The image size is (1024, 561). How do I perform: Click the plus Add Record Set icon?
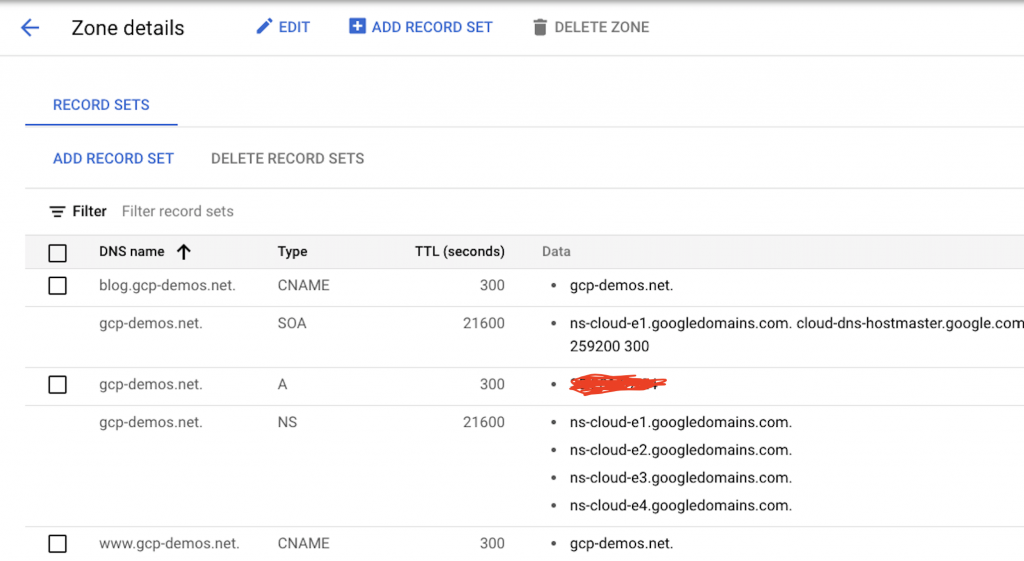pyautogui.click(x=357, y=27)
